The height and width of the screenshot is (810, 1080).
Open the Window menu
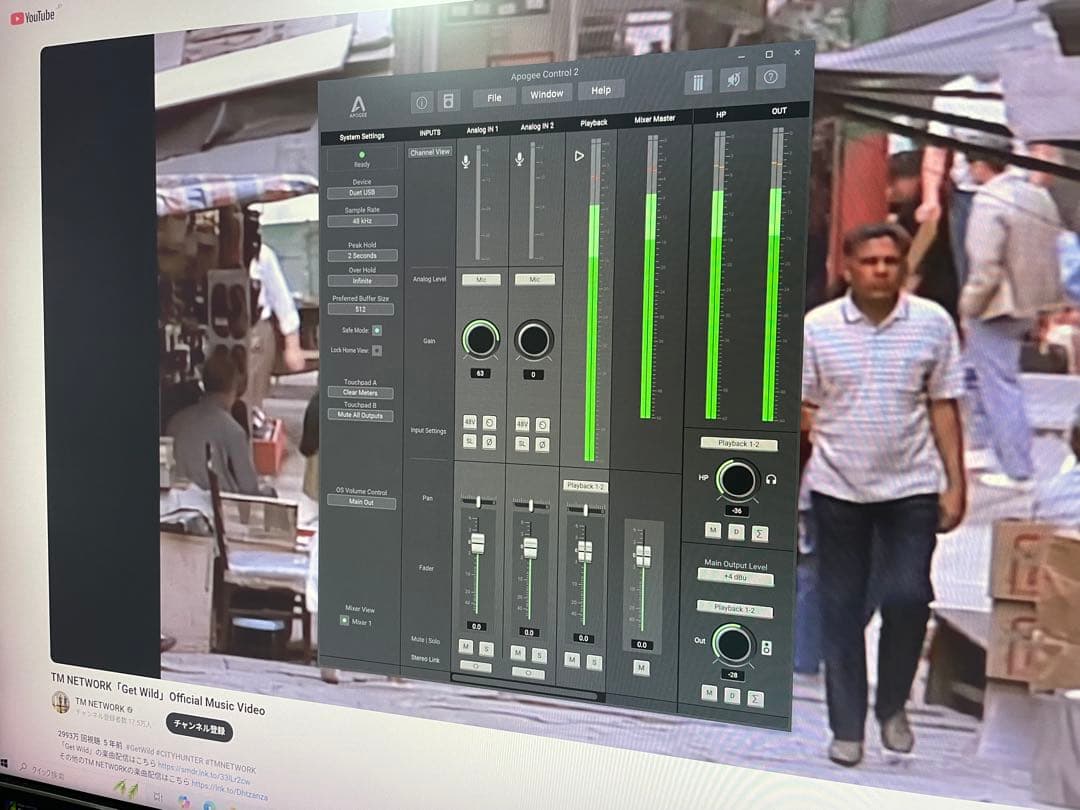546,94
